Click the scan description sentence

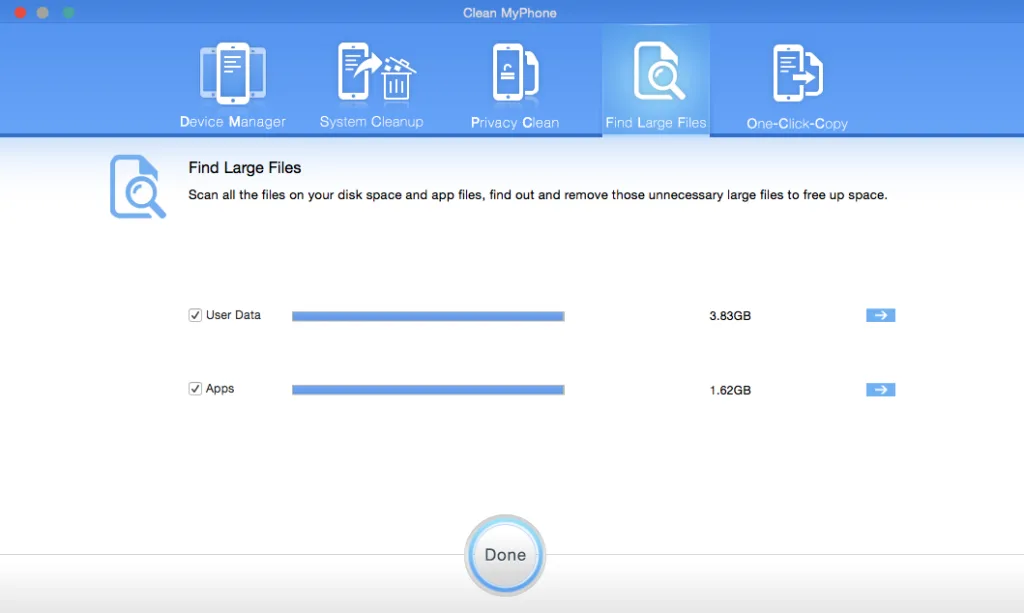pos(537,195)
